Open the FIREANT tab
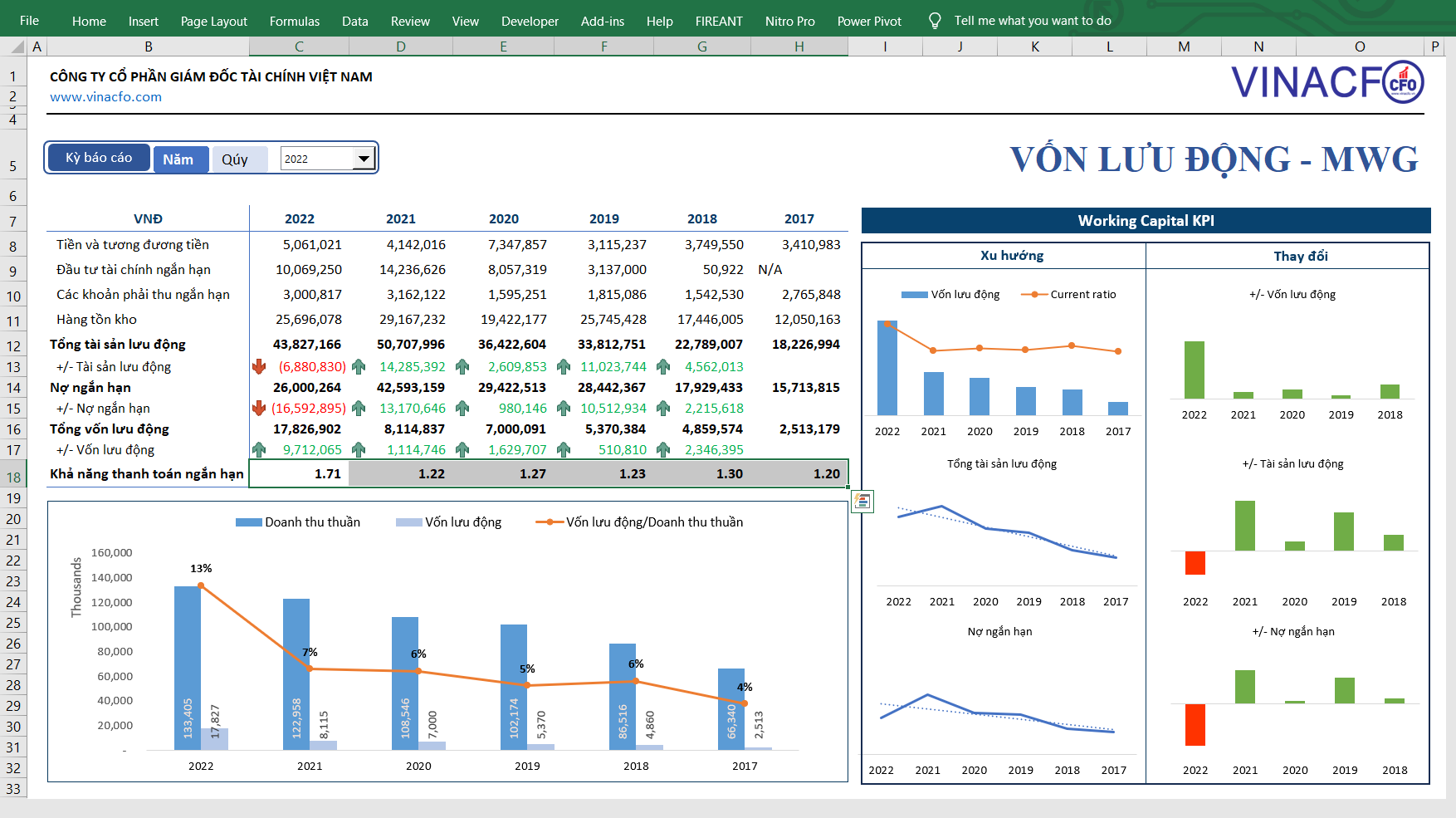Image resolution: width=1456 pixels, height=818 pixels. [x=719, y=21]
